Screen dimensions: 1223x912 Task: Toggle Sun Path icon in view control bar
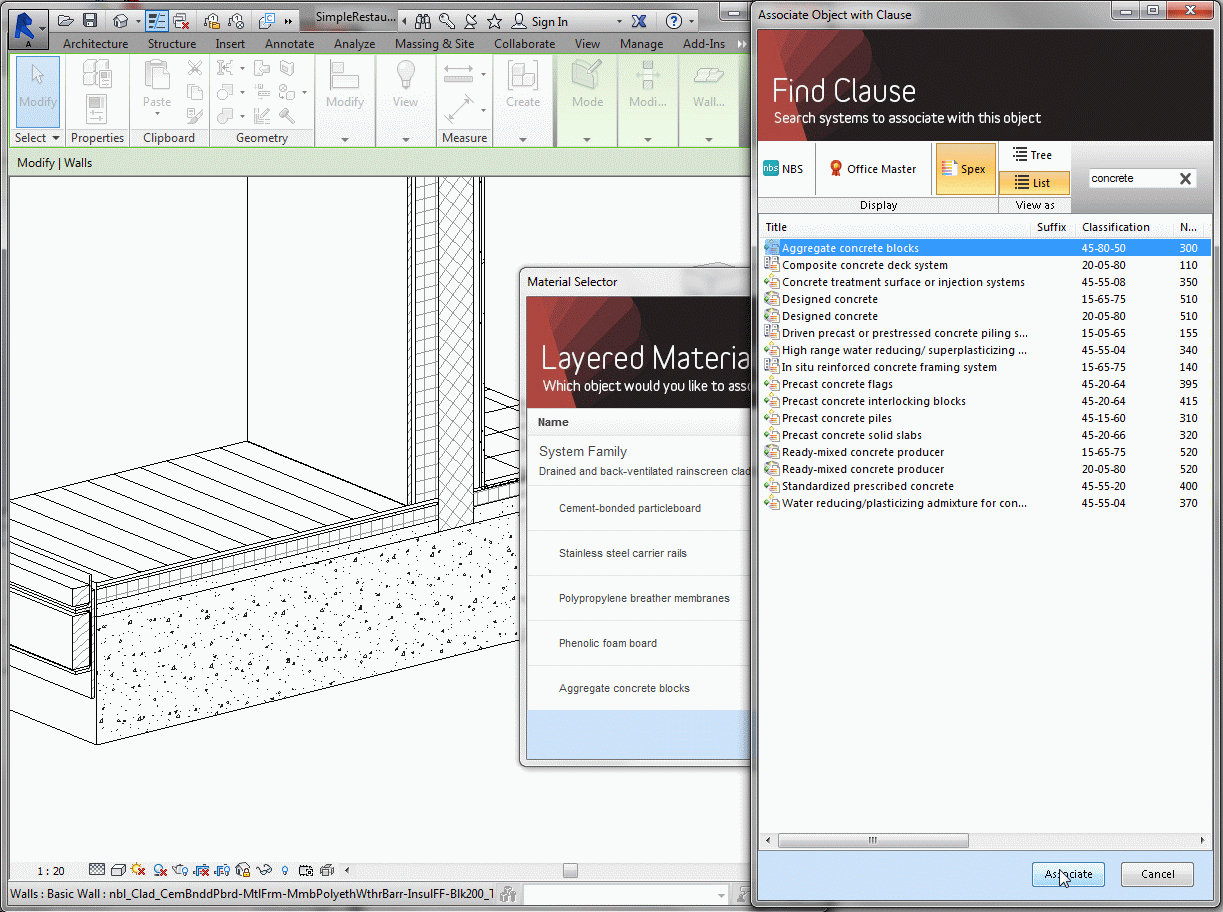pos(138,870)
